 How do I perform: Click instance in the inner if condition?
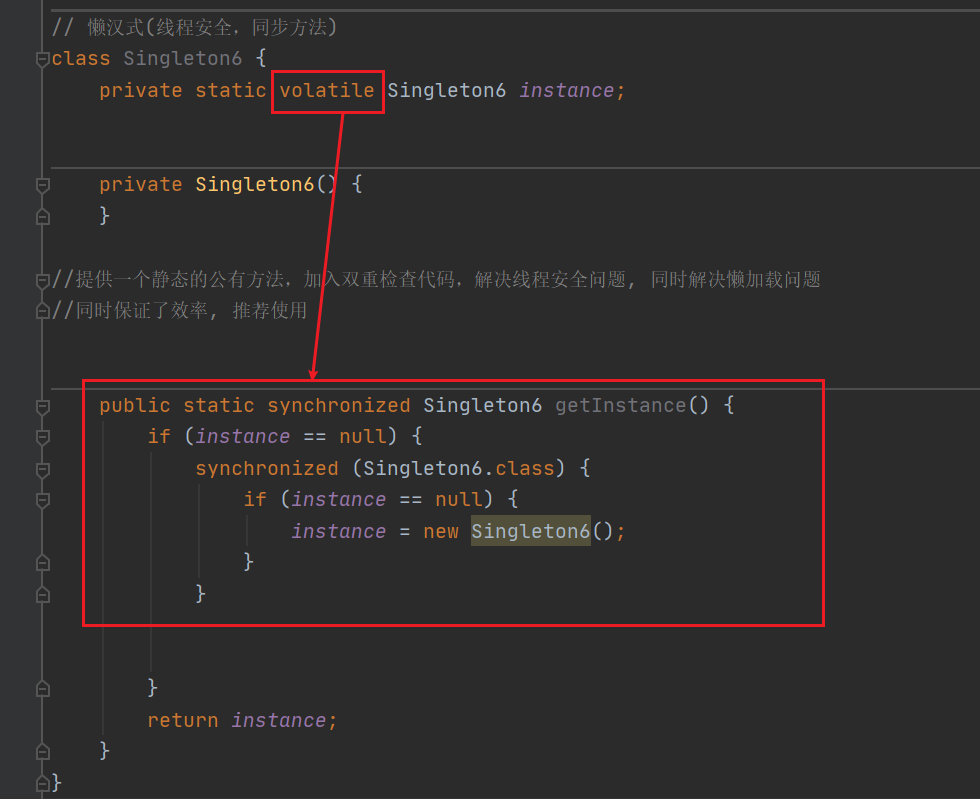point(339,499)
